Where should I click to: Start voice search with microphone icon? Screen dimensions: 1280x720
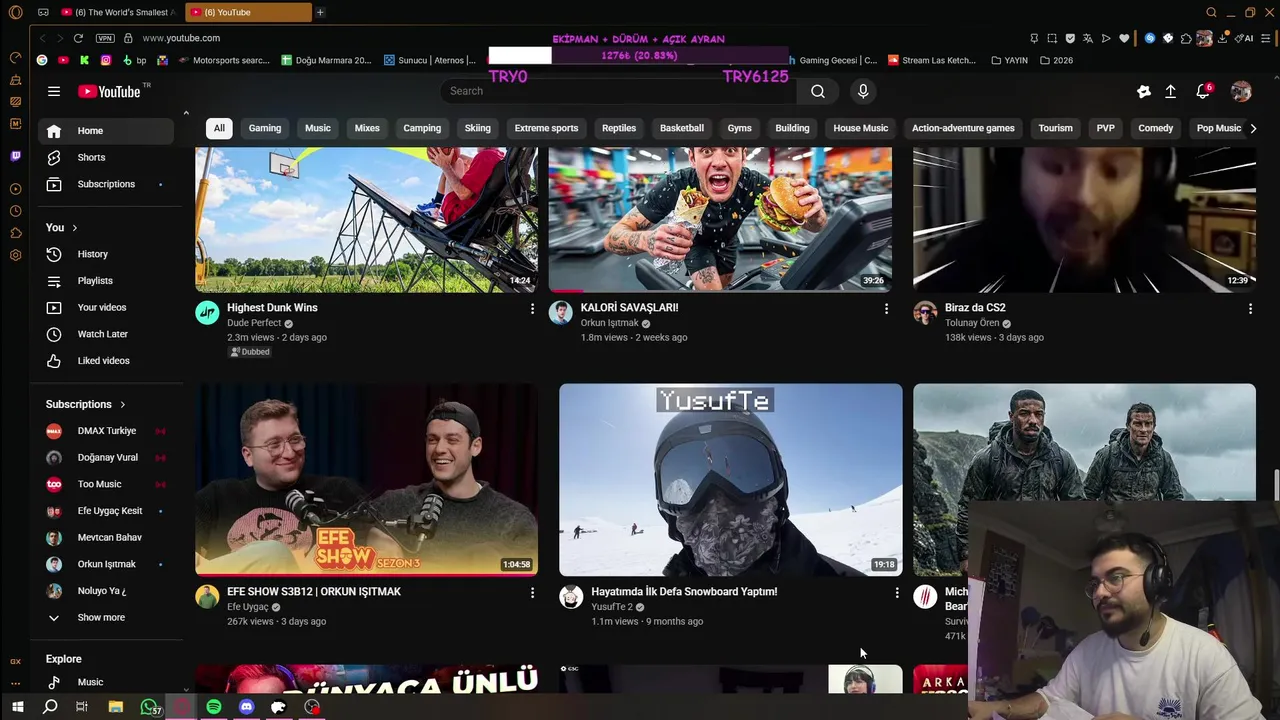pyautogui.click(x=863, y=91)
